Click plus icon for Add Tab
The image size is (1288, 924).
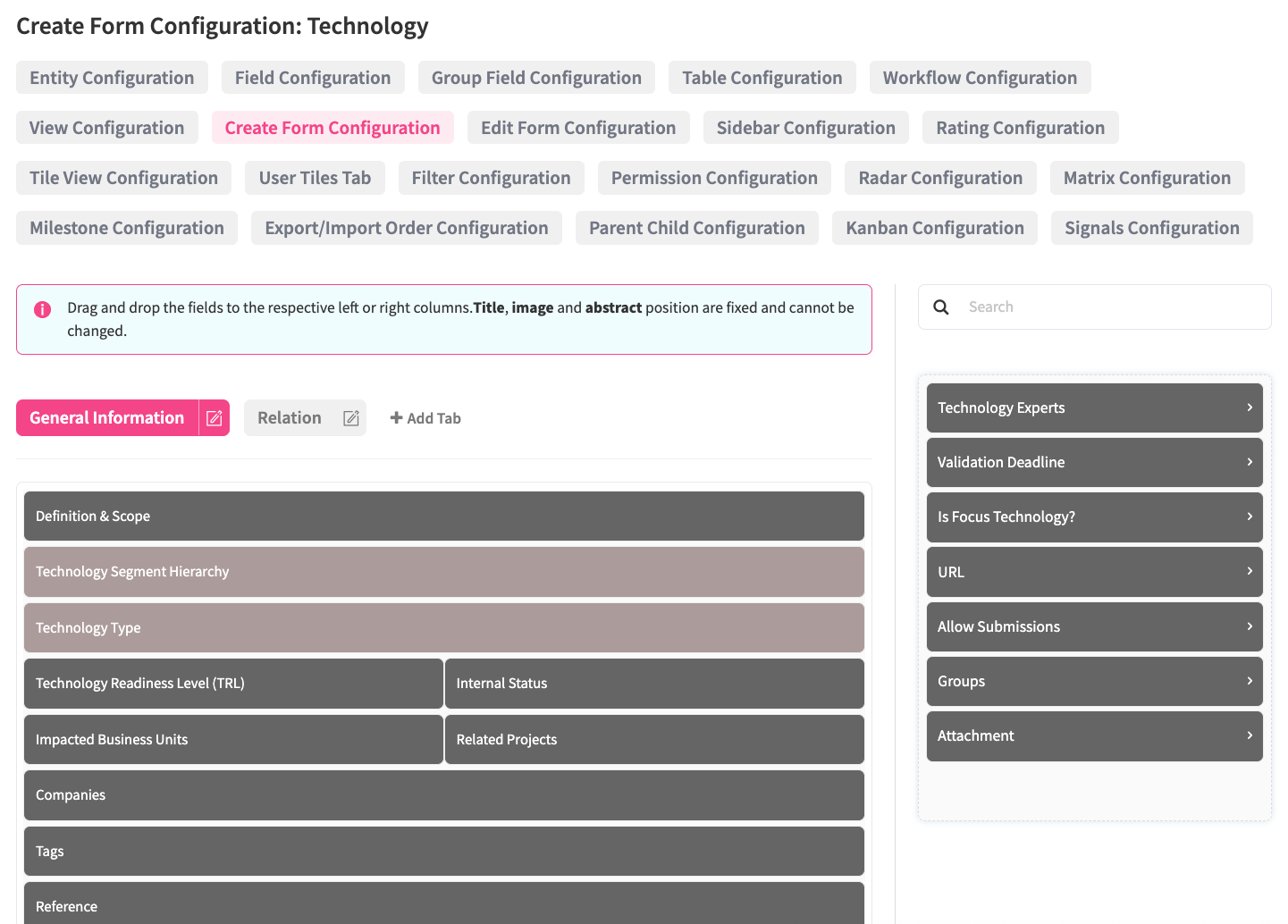pos(396,418)
